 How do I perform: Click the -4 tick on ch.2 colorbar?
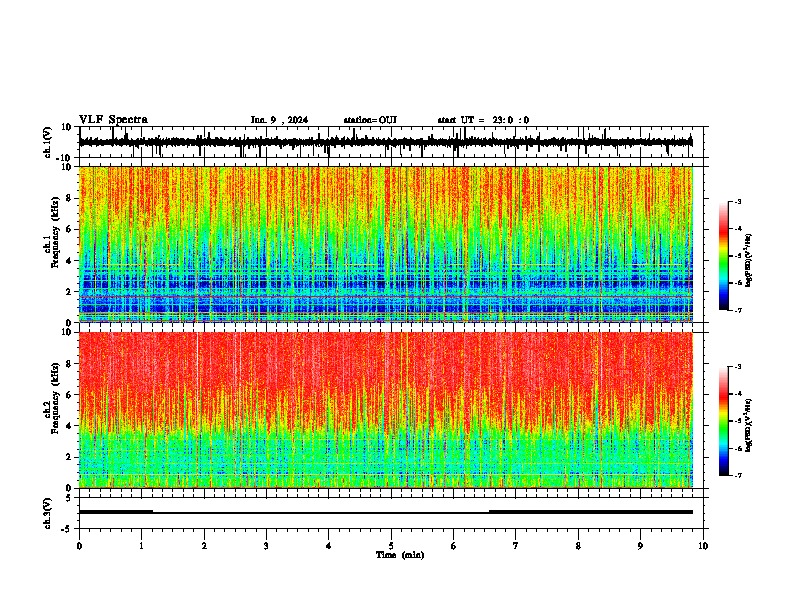738,394
